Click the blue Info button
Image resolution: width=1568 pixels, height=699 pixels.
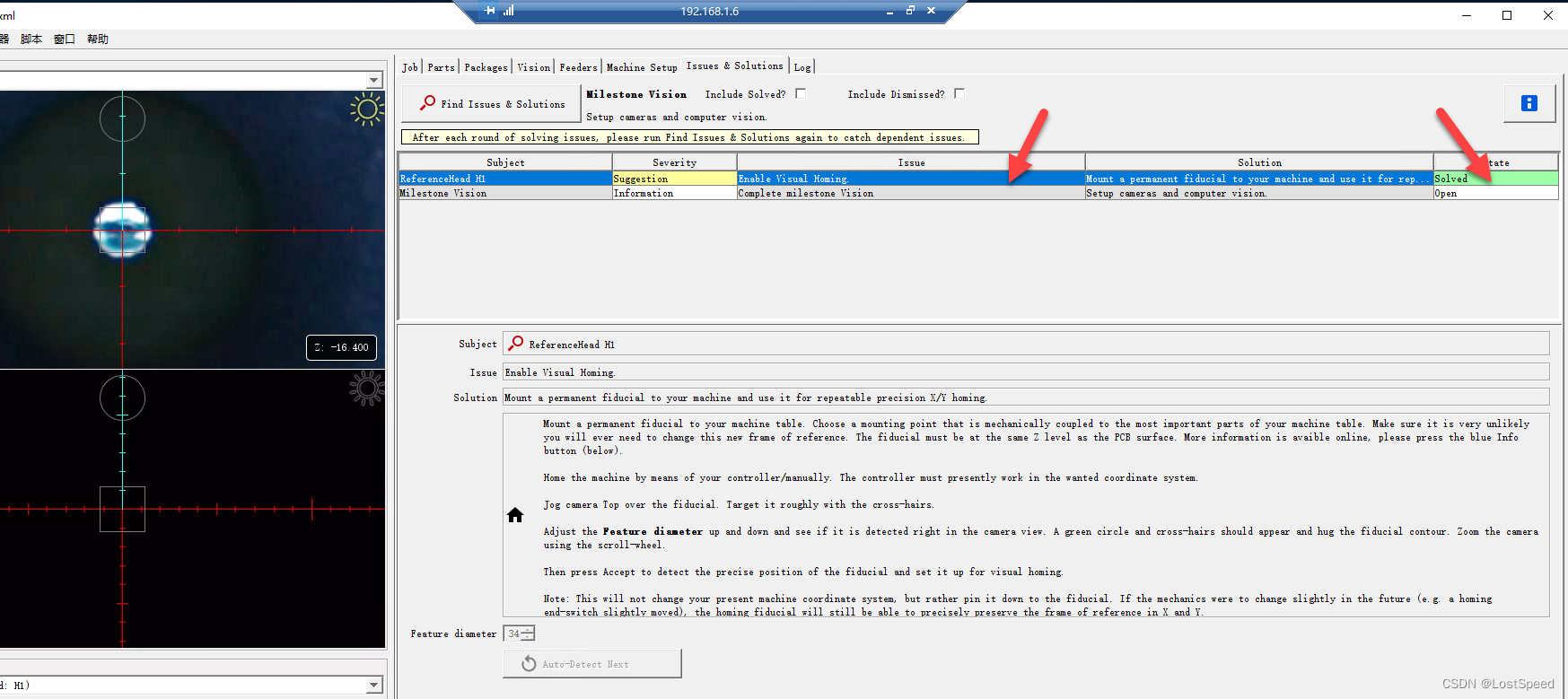1529,103
